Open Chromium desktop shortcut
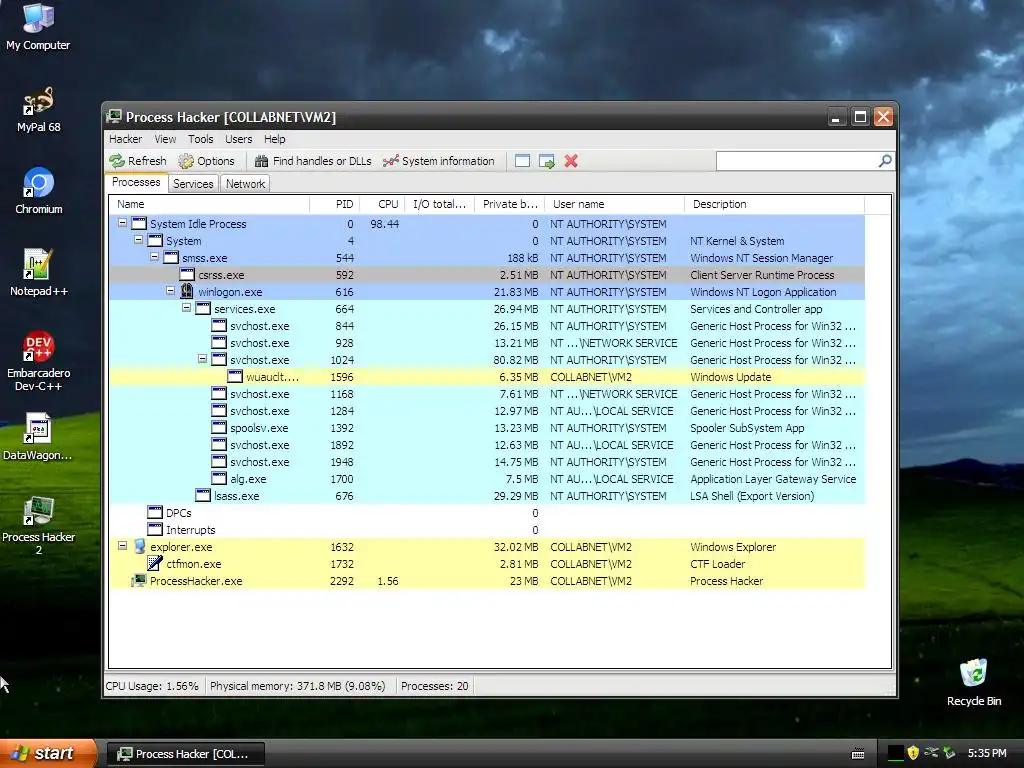1024x768 pixels. [x=38, y=191]
